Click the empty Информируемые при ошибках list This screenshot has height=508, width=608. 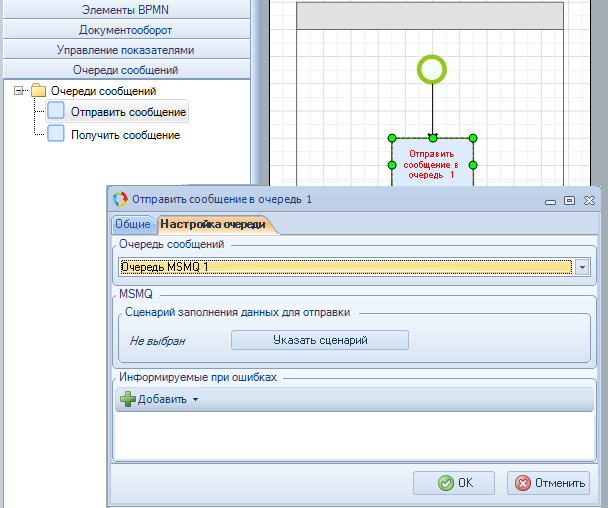[354, 435]
